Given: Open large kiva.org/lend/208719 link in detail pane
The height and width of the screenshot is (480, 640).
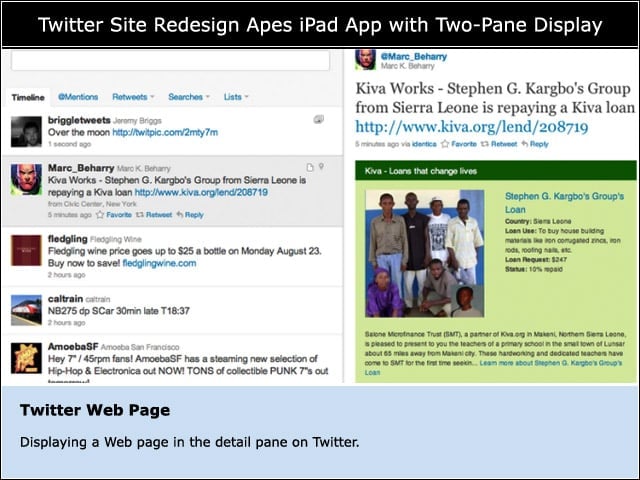Looking at the screenshot, I should point(472,127).
